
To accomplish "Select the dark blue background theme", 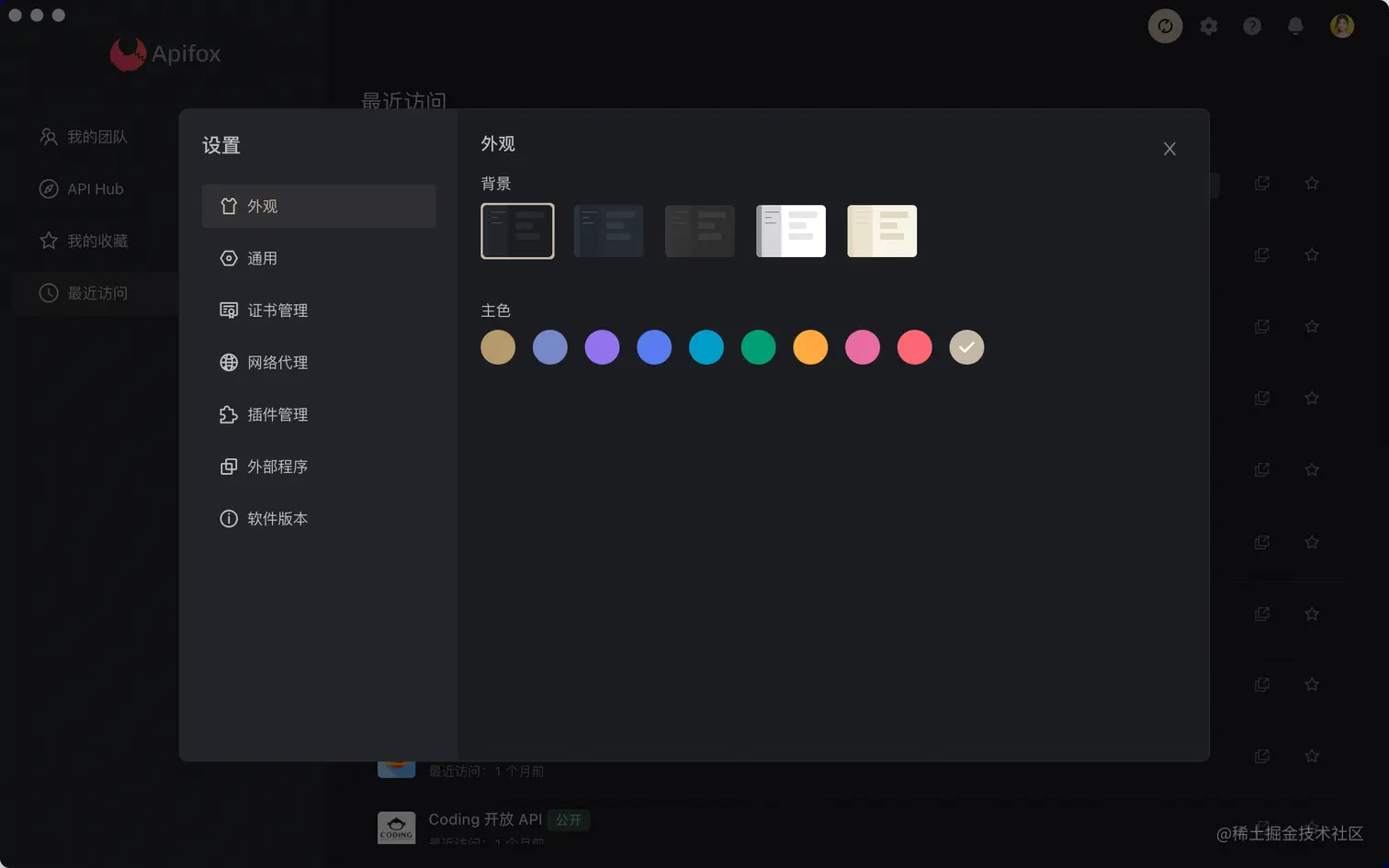I will [608, 231].
